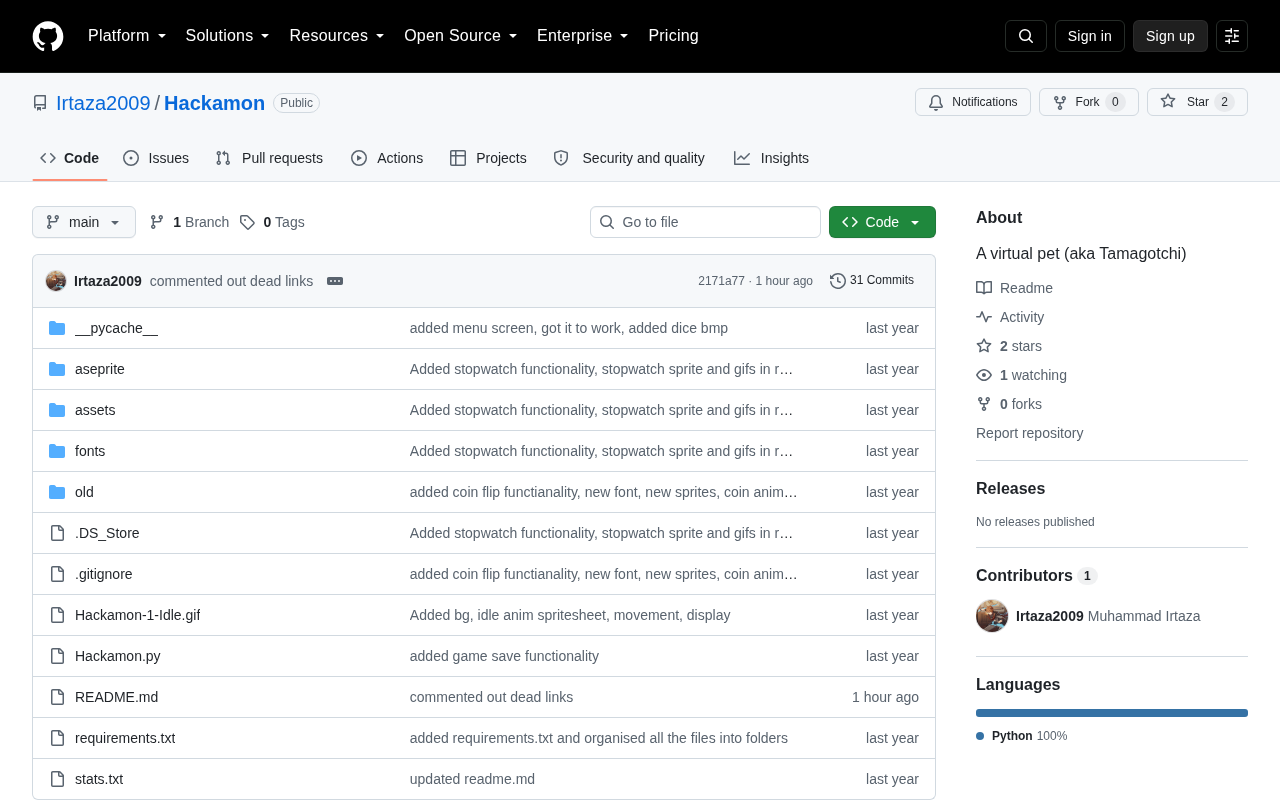This screenshot has width=1280, height=800.
Task: Click the Hackamon.py file icon
Action: (57, 656)
